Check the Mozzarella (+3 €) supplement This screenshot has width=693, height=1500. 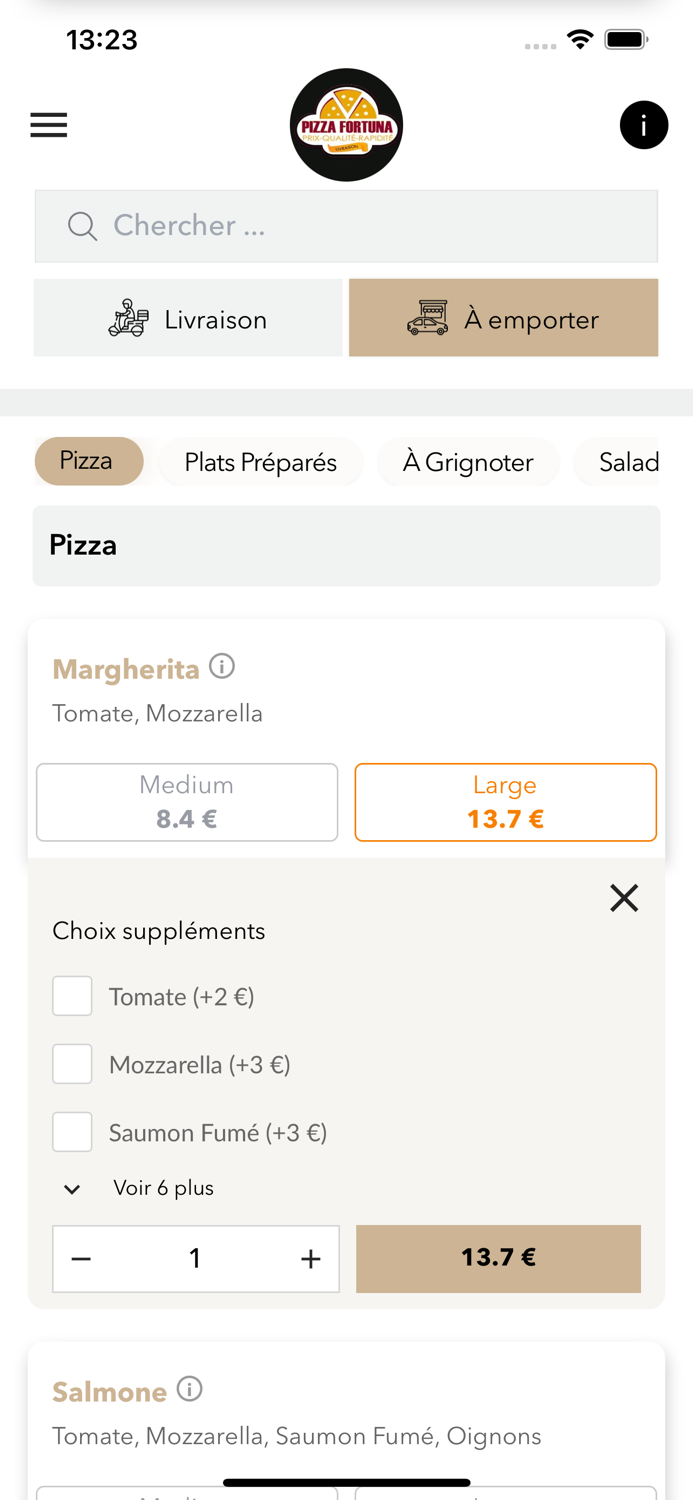coord(72,1063)
